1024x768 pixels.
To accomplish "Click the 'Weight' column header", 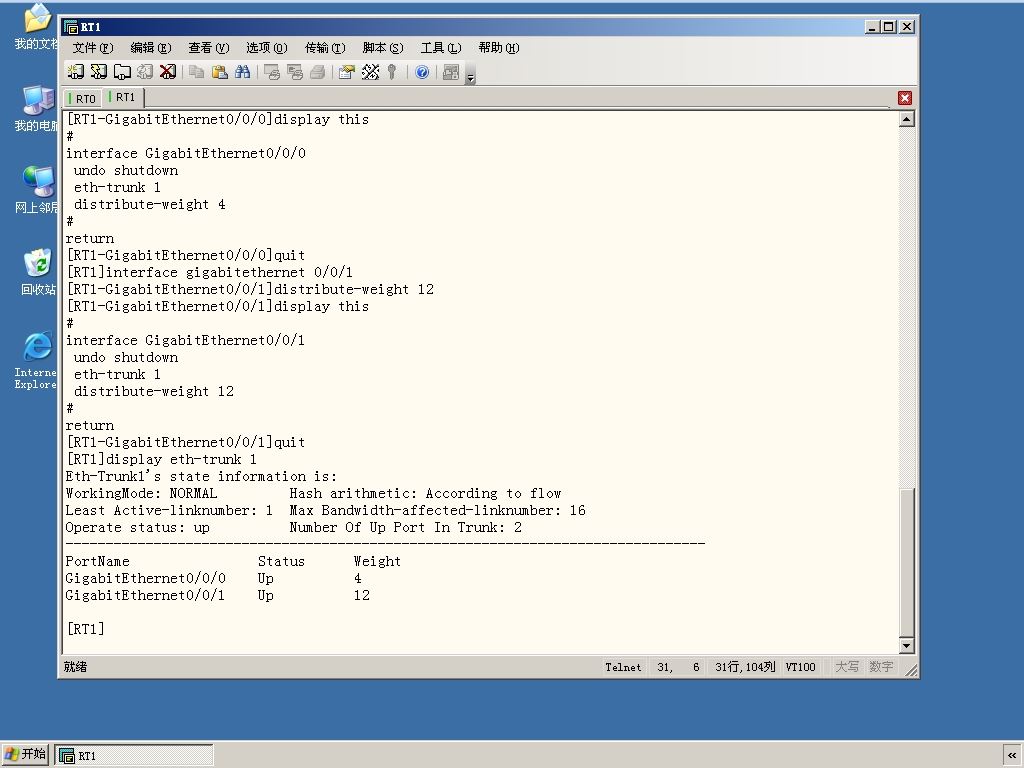I will tap(377, 561).
